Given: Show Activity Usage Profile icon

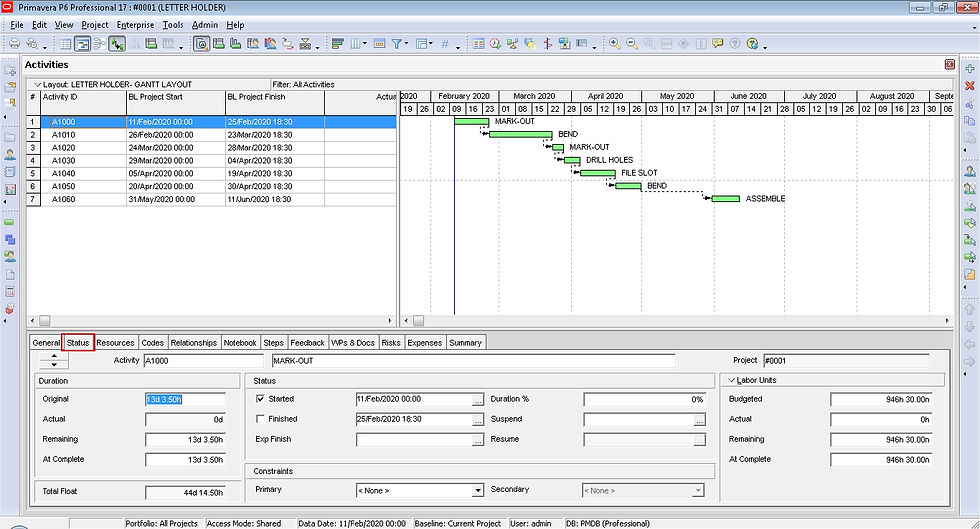Looking at the screenshot, I should (x=236, y=44).
